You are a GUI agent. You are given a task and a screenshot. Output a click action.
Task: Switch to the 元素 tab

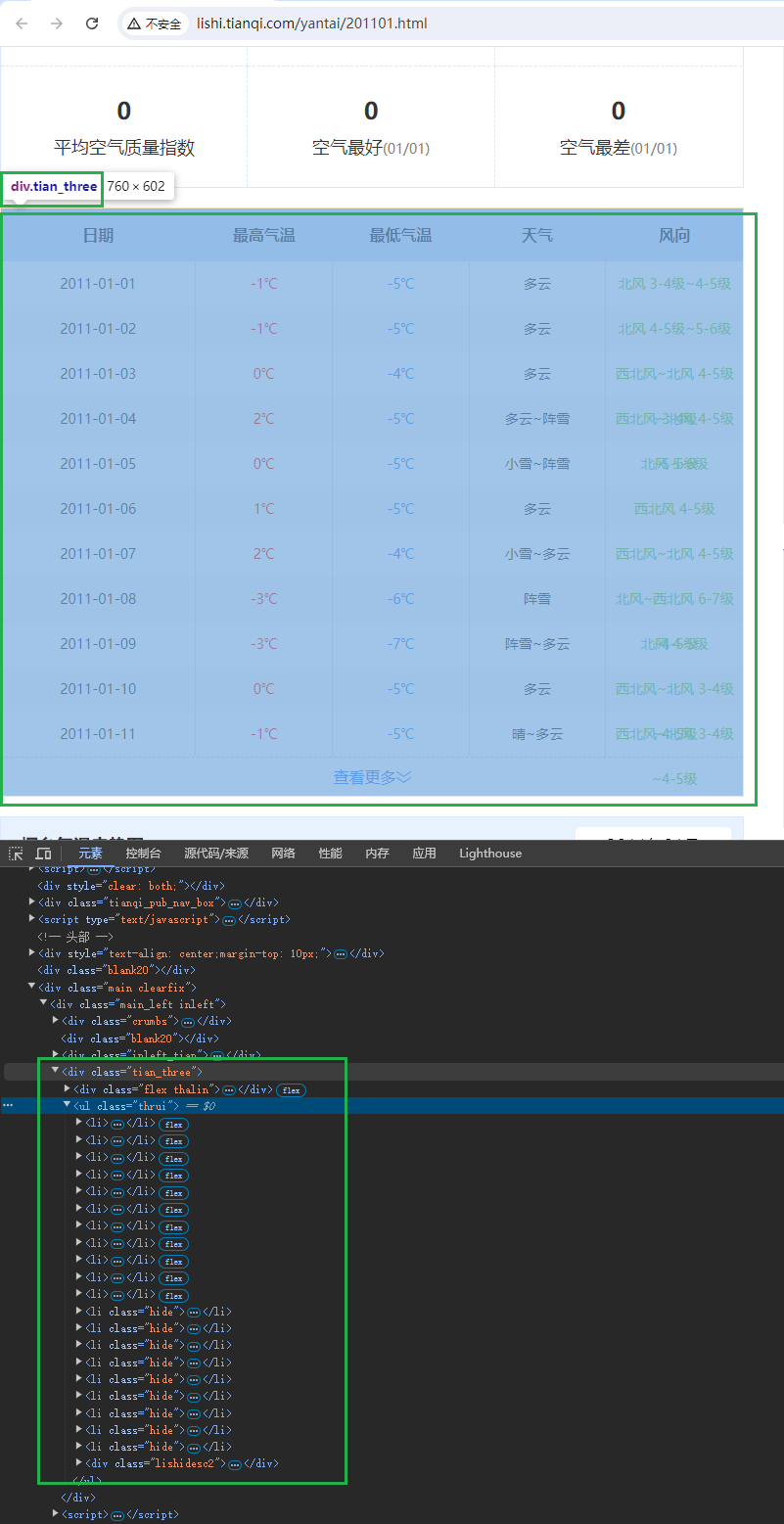90,854
